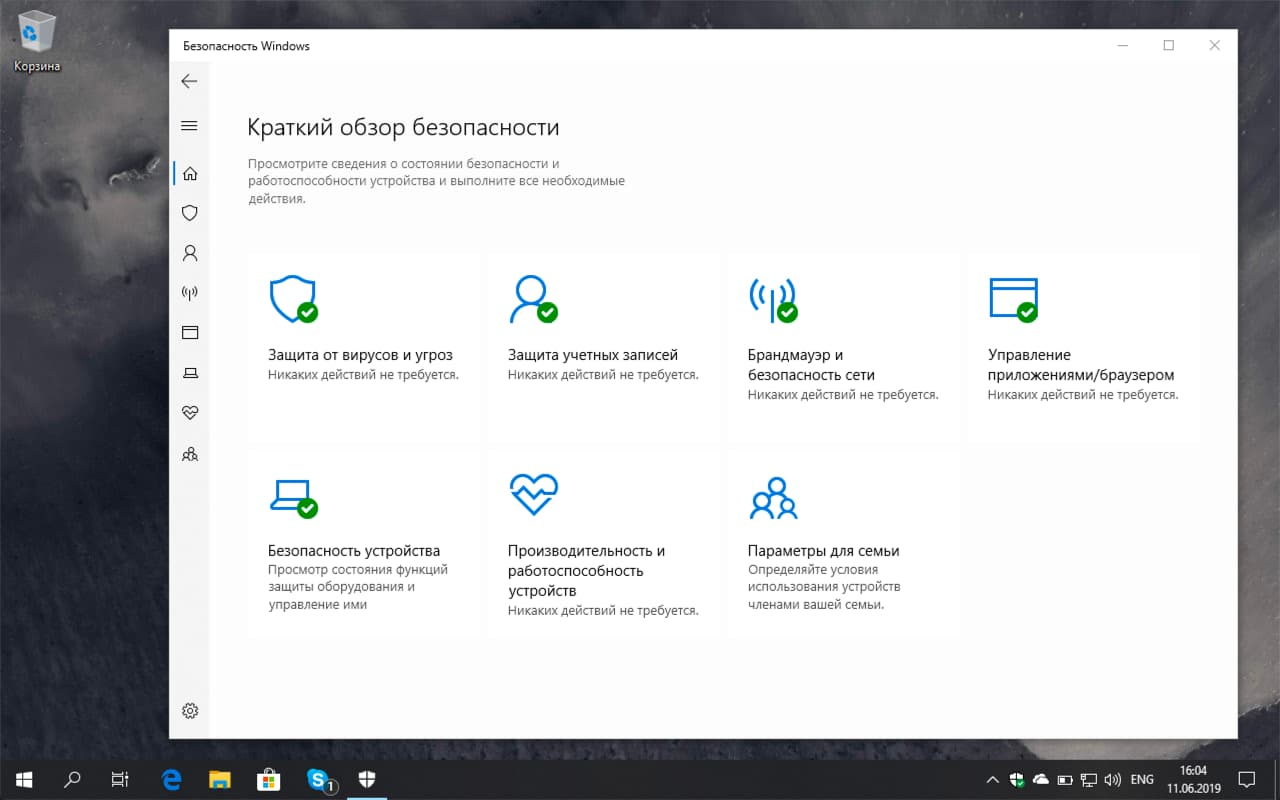Screen dimensions: 1280x800
Task: Open the family options sidebar icon
Action: coord(189,454)
